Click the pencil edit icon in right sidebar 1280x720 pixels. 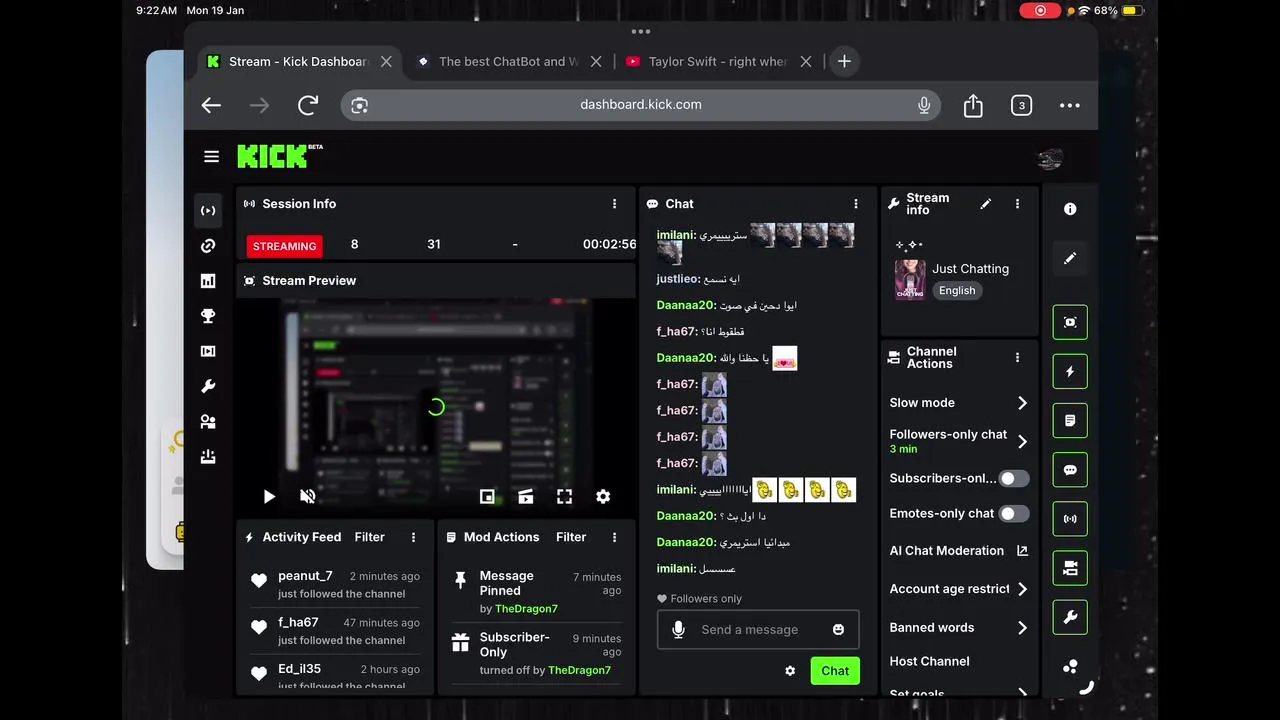(x=1070, y=258)
